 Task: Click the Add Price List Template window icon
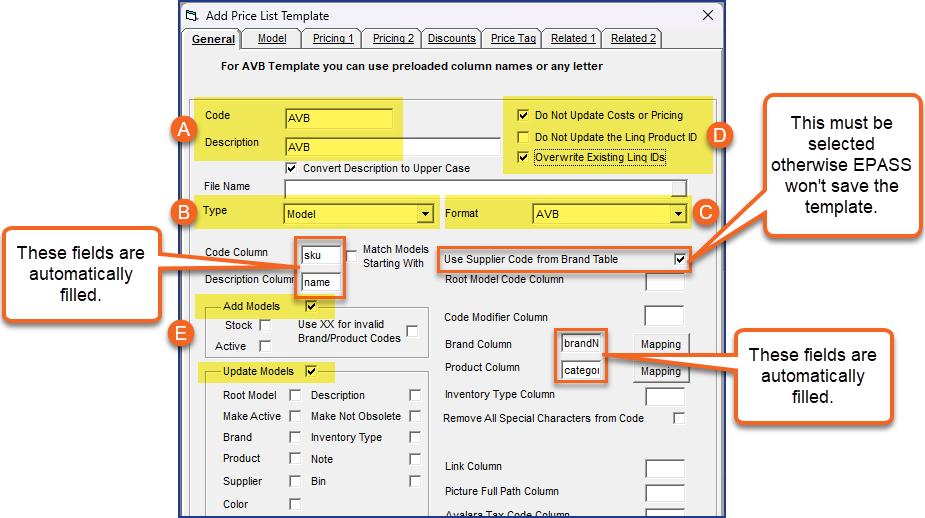(x=192, y=15)
